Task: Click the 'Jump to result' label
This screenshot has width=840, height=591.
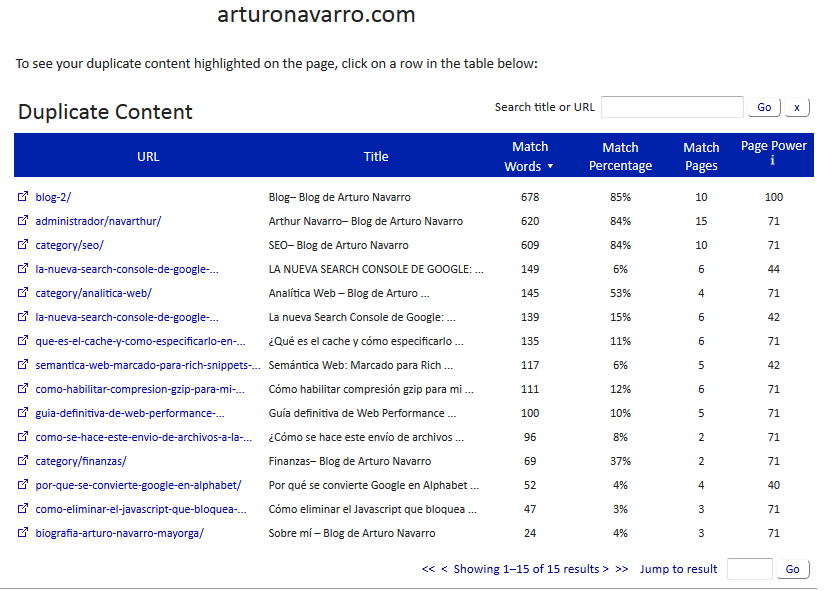Action: point(678,569)
